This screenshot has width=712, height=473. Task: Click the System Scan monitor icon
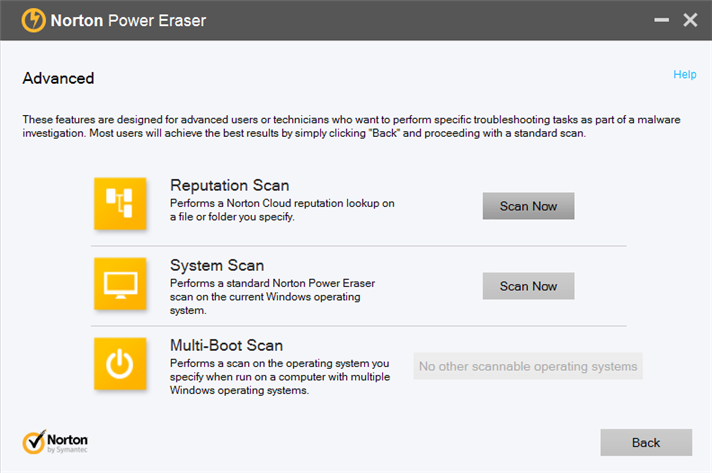click(120, 284)
